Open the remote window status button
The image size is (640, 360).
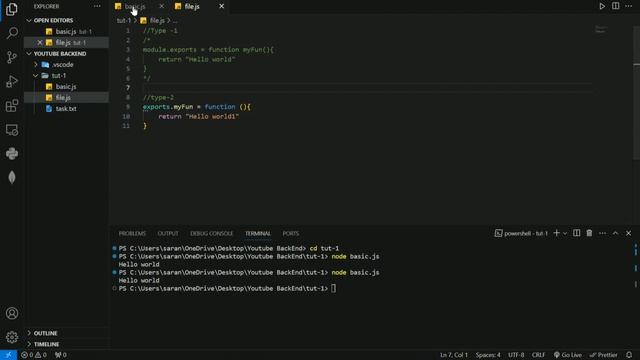pyautogui.click(x=8, y=355)
